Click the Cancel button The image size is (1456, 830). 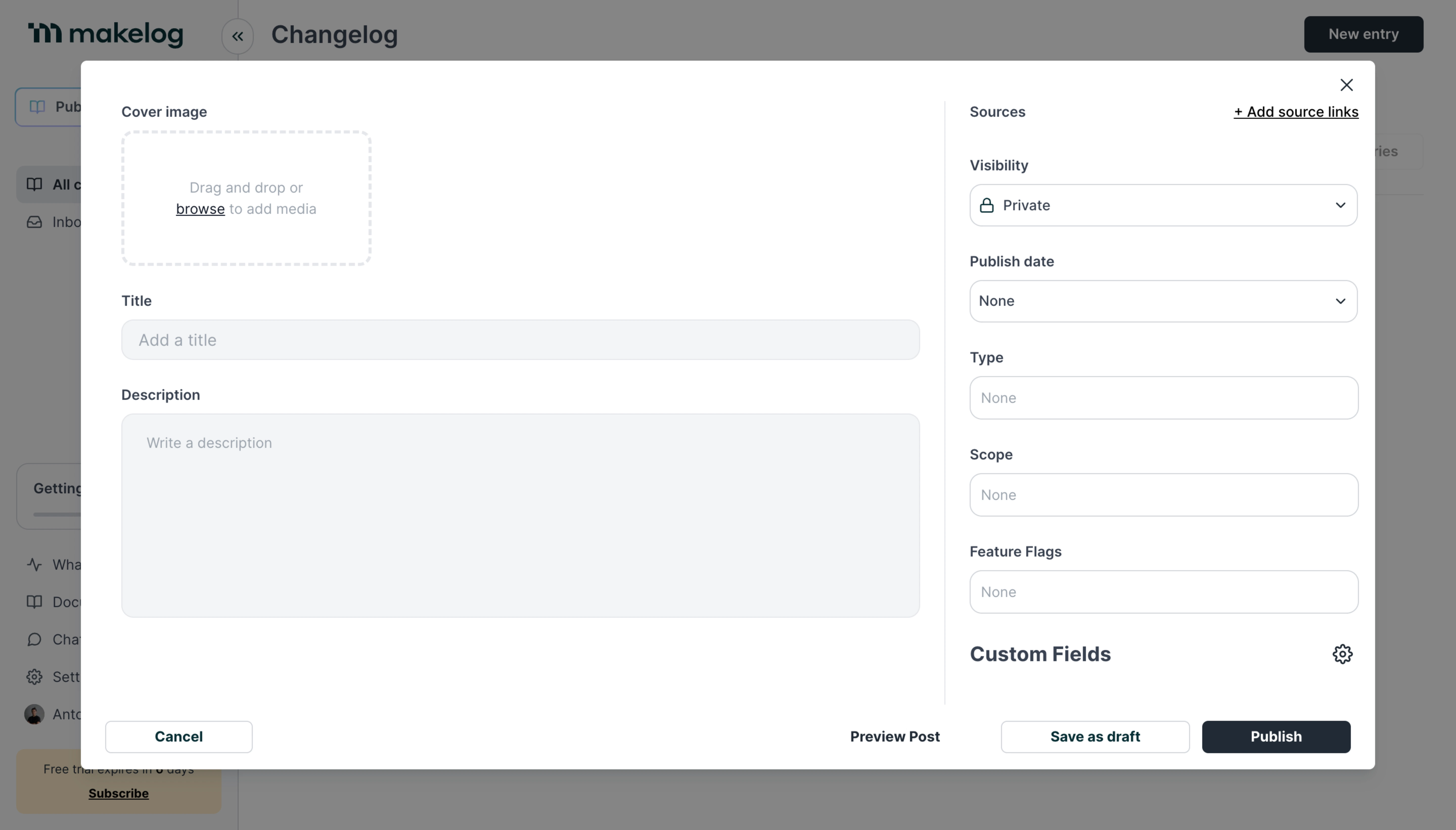pos(178,736)
